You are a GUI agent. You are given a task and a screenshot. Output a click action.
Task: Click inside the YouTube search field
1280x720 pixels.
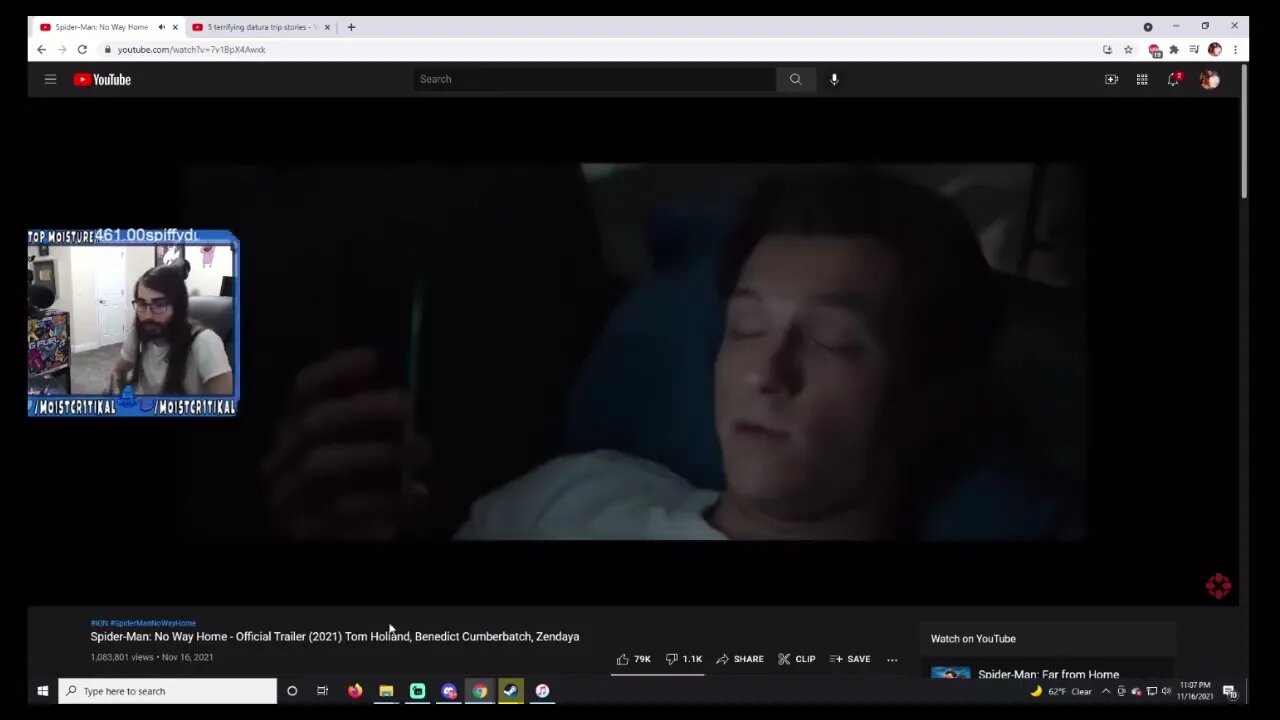tap(594, 79)
